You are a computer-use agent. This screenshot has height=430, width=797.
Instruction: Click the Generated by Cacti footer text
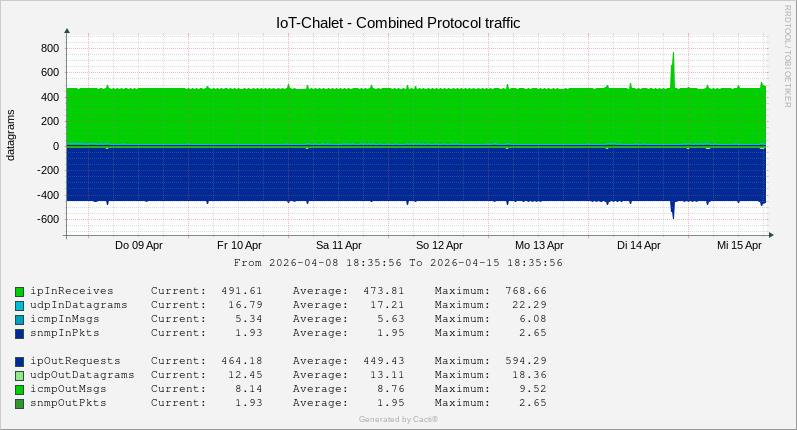(x=398, y=419)
